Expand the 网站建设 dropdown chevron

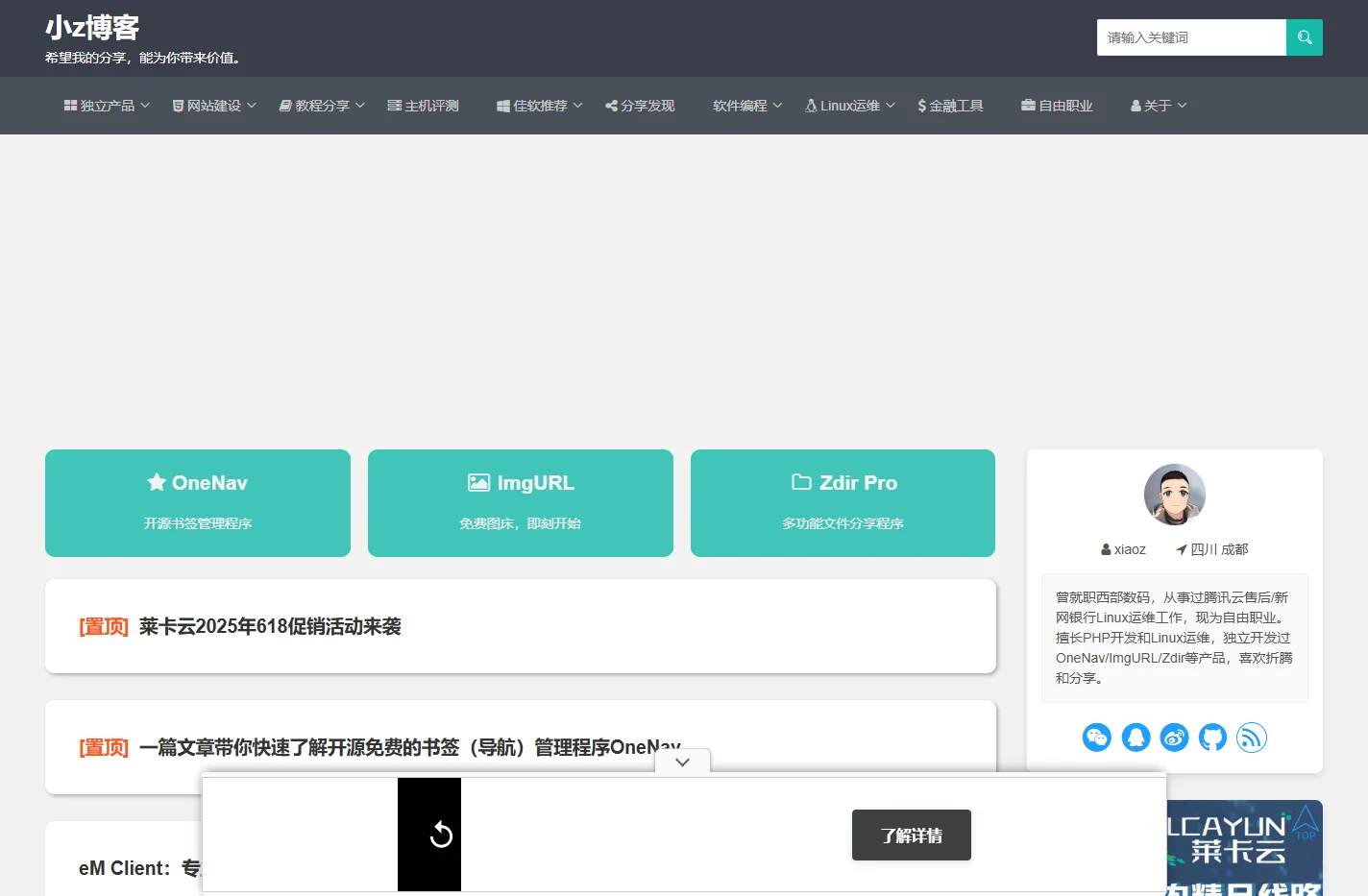252,106
